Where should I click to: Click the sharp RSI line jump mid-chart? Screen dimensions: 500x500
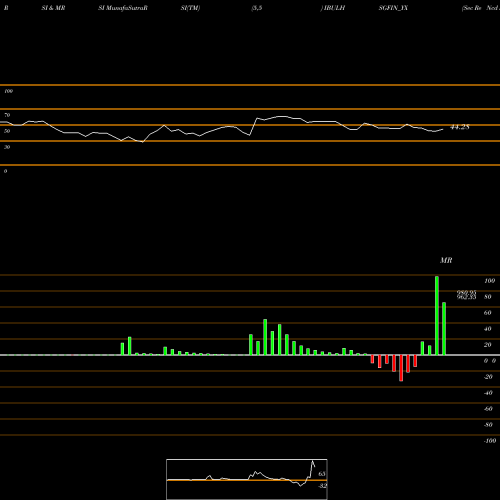[253, 127]
